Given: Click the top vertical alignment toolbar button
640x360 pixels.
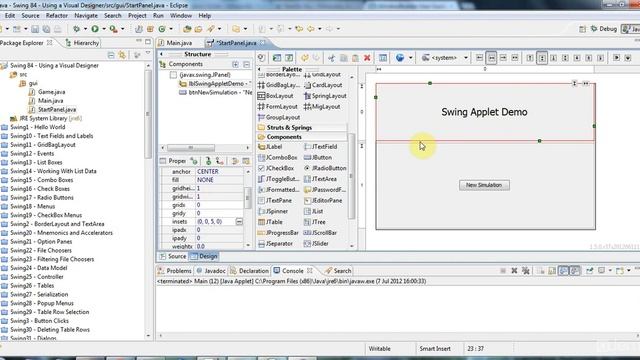Looking at the screenshot, I should tap(530, 58).
